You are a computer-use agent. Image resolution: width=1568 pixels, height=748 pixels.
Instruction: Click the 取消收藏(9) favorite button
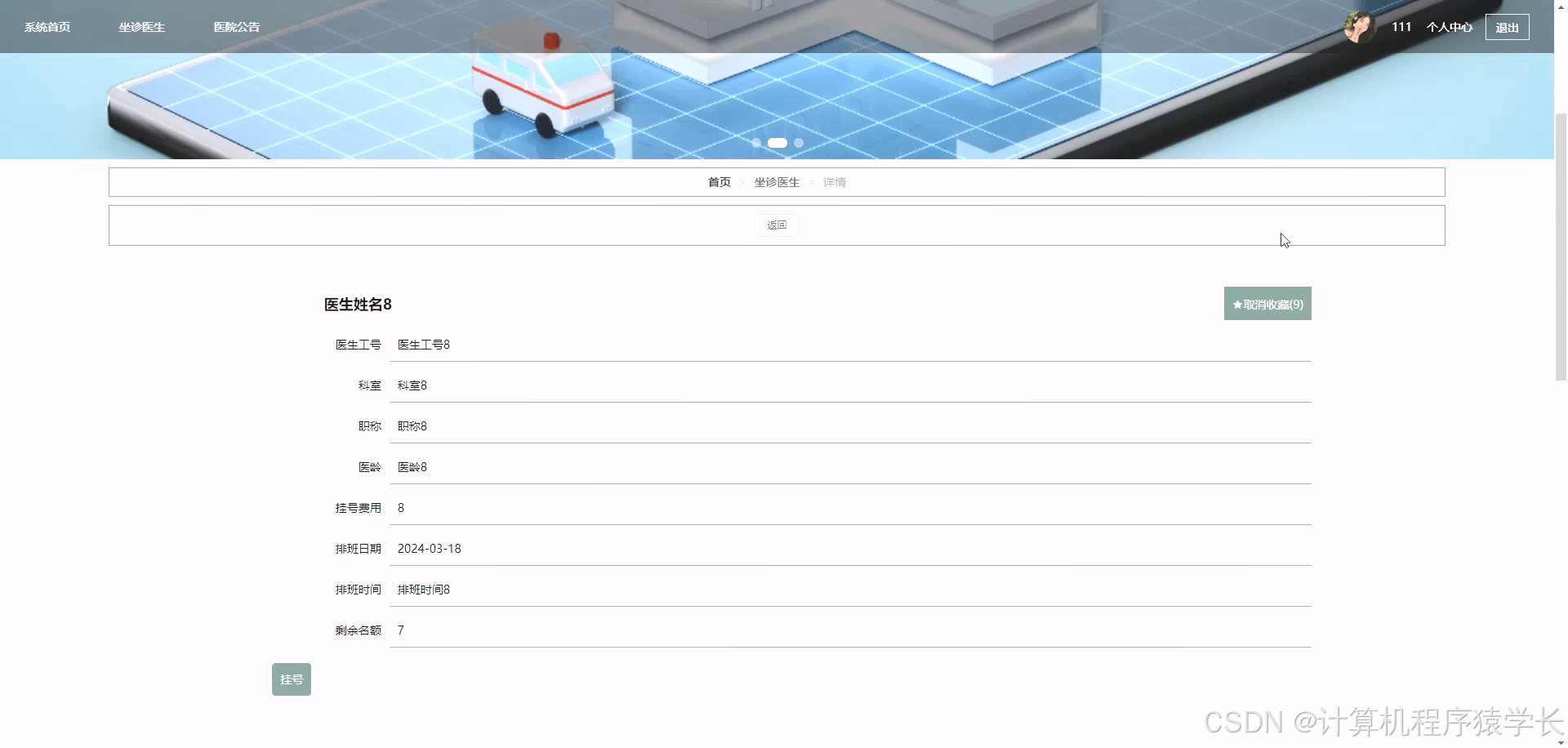pyautogui.click(x=1267, y=304)
